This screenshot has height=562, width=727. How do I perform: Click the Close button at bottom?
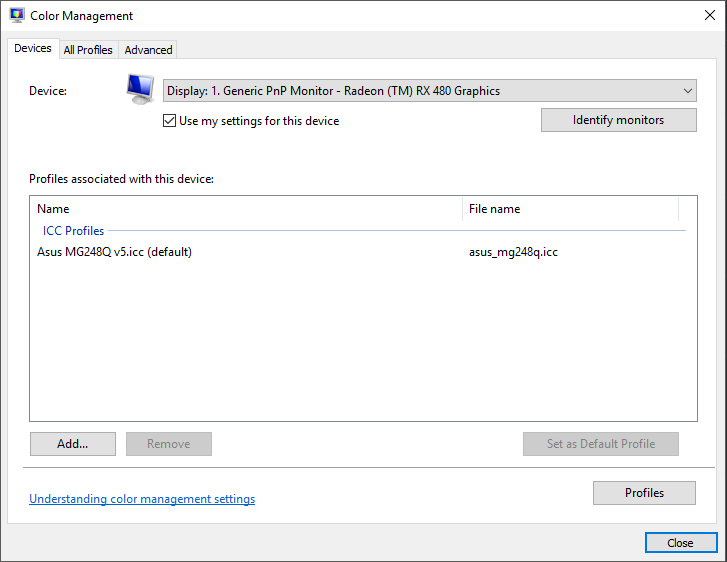pyautogui.click(x=681, y=543)
